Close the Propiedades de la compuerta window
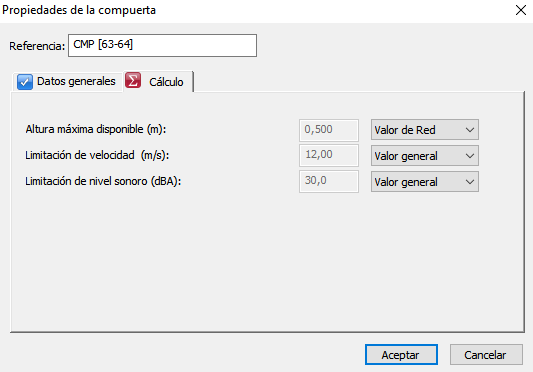533x372 pixels. click(x=520, y=10)
